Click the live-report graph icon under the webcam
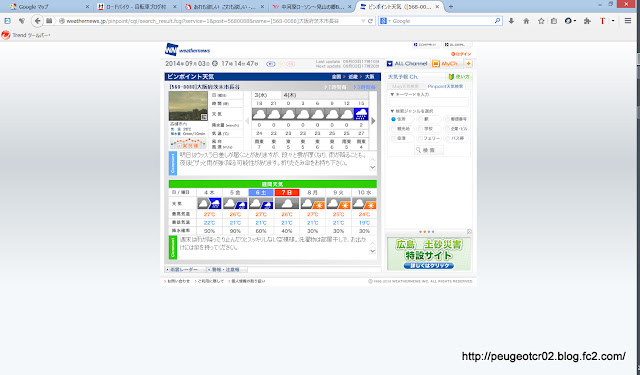Screen dimensions: 640x375 point(188,143)
